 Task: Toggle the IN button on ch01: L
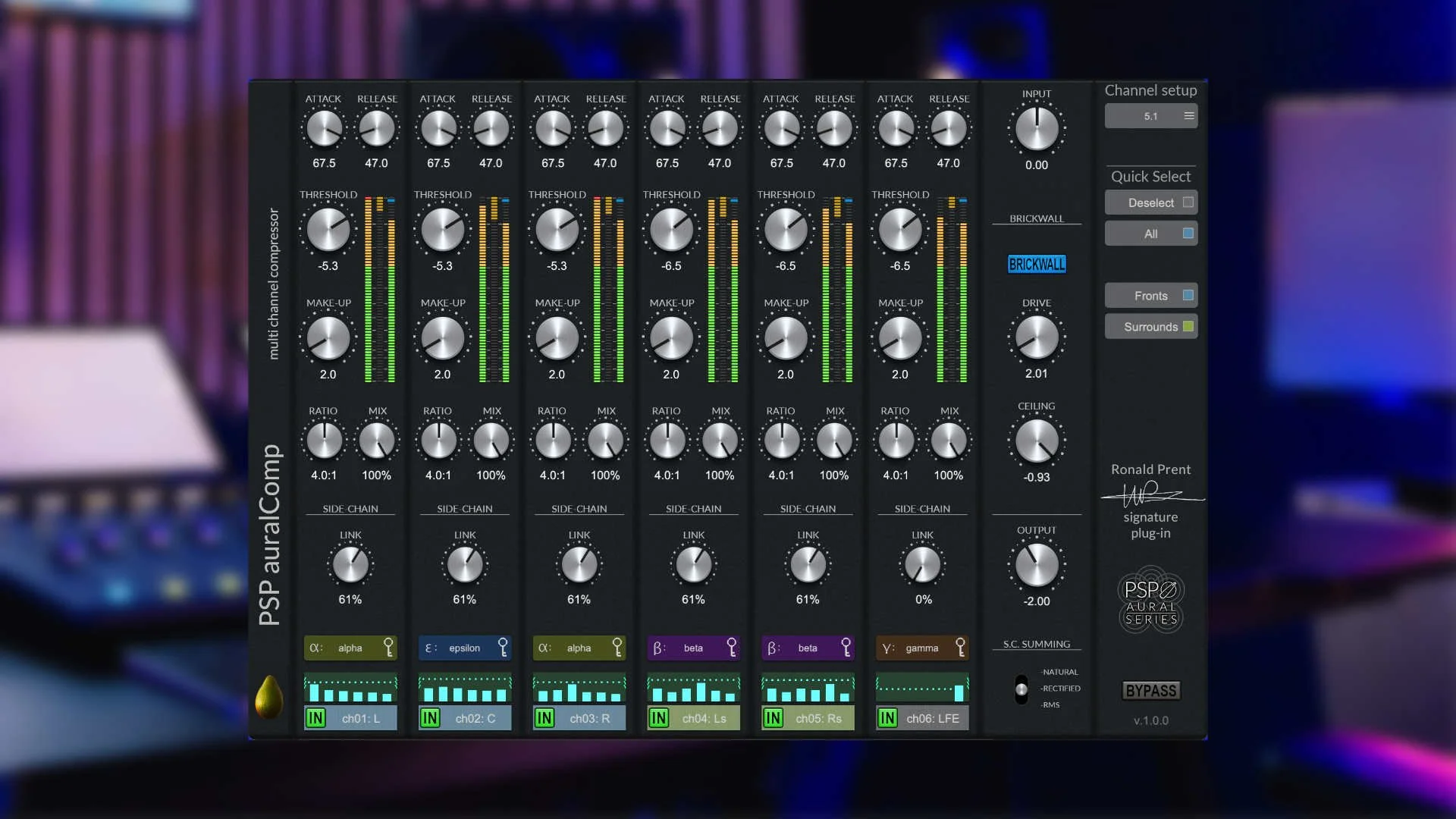coord(315,718)
